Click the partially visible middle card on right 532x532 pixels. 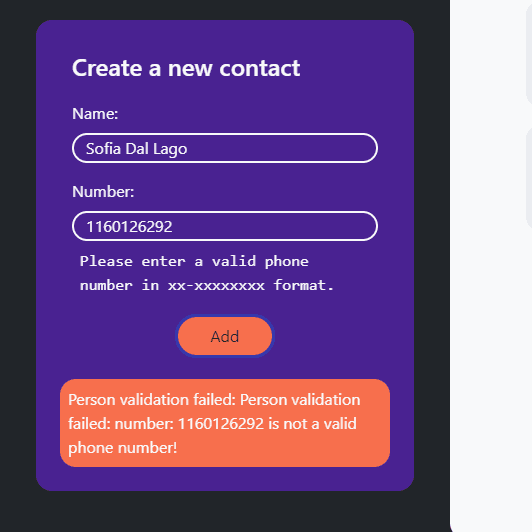point(529,178)
